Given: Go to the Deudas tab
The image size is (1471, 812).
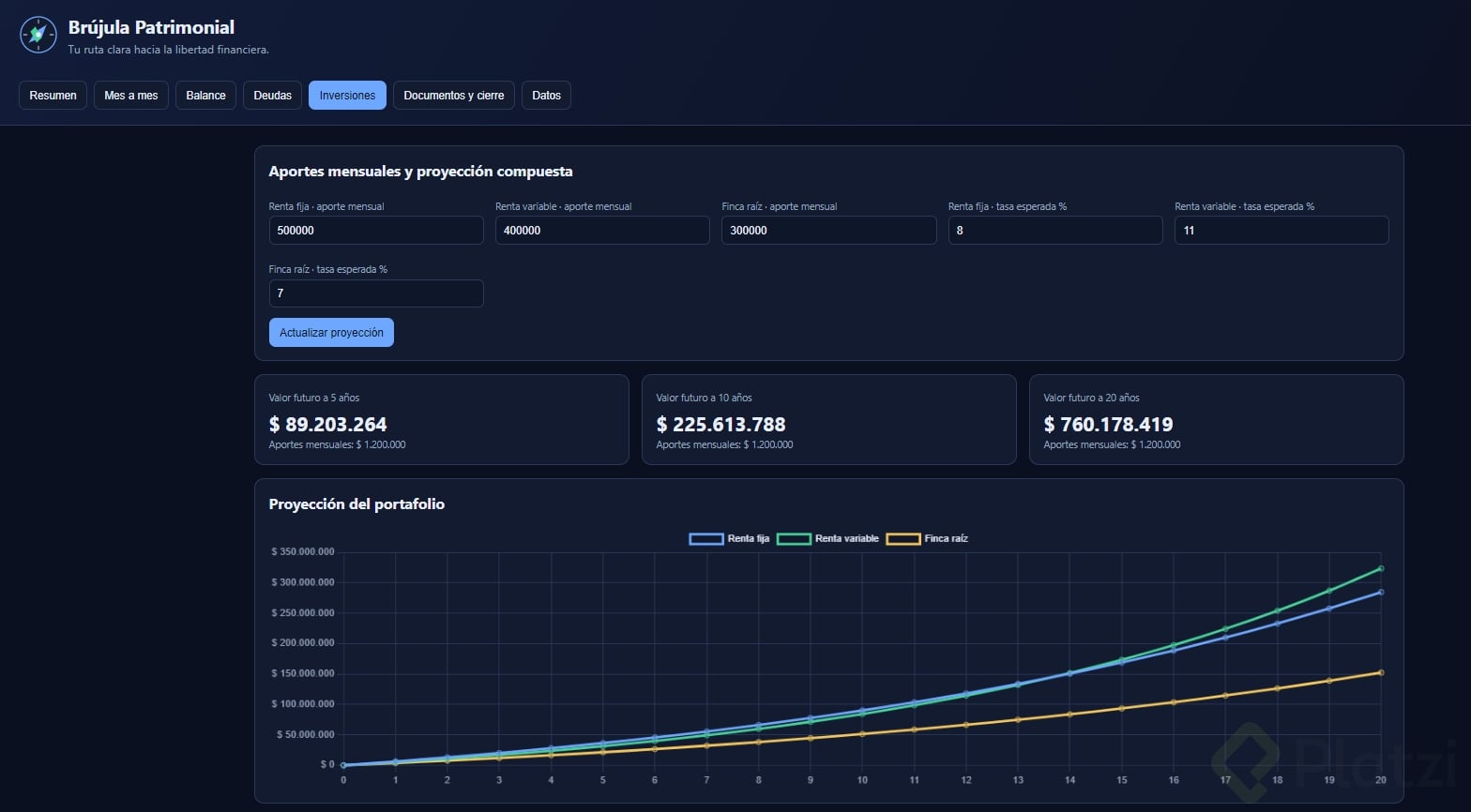Looking at the screenshot, I should click(x=273, y=96).
